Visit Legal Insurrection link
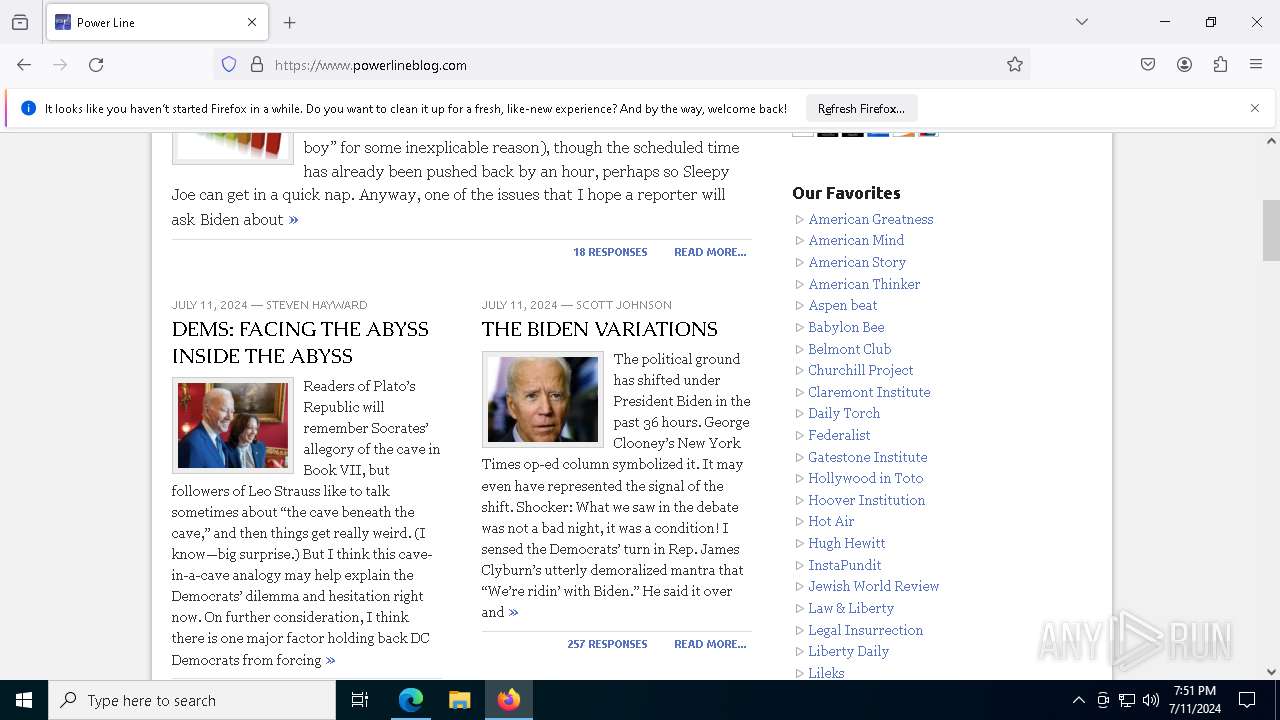Viewport: 1280px width, 720px height. point(866,630)
